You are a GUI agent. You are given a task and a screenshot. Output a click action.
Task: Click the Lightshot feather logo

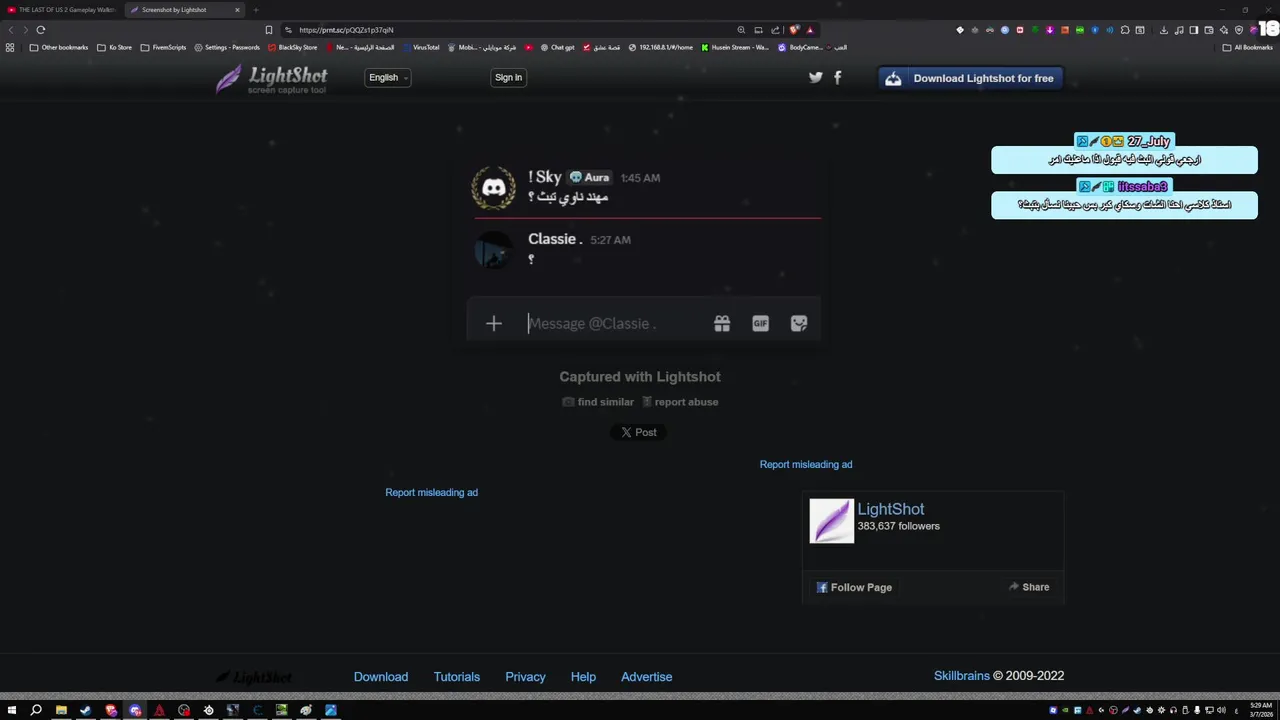tap(271, 79)
